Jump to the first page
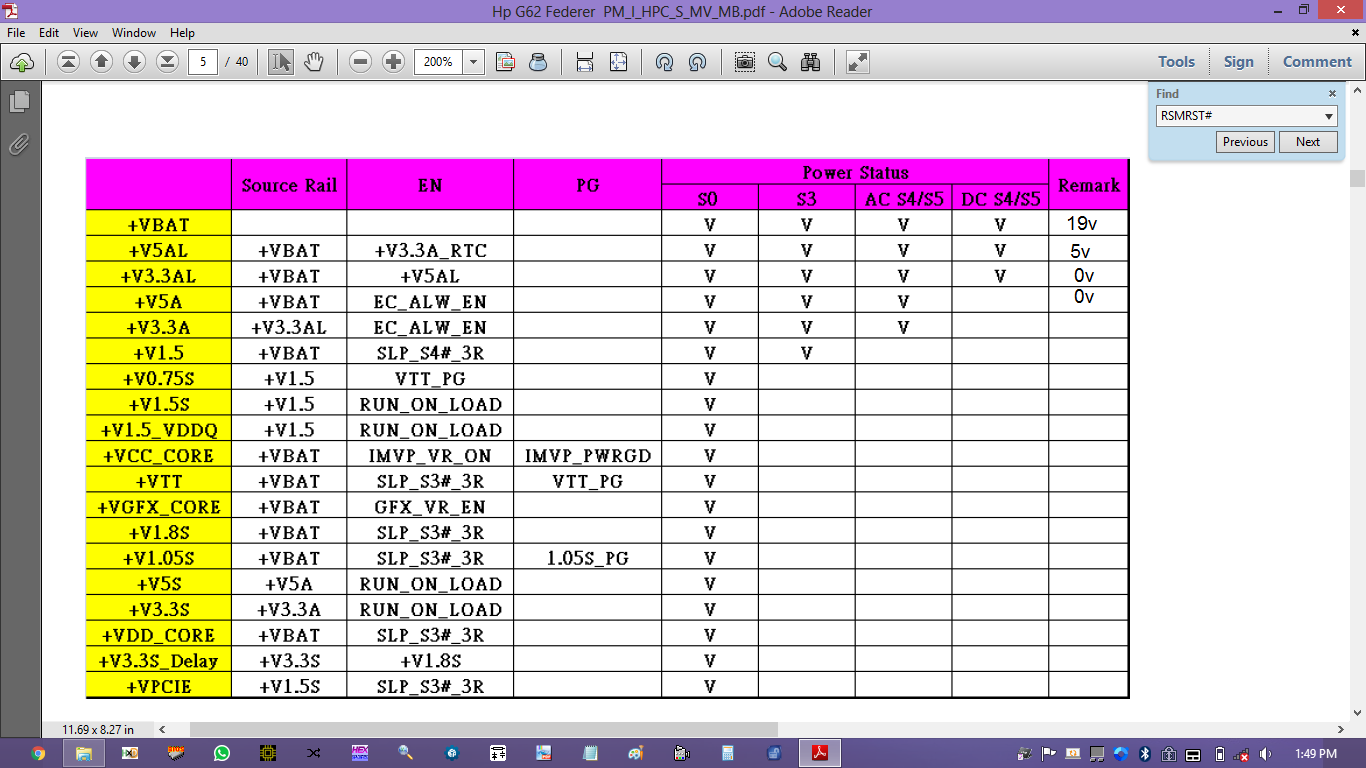Screen dimensions: 1366x768 point(68,62)
